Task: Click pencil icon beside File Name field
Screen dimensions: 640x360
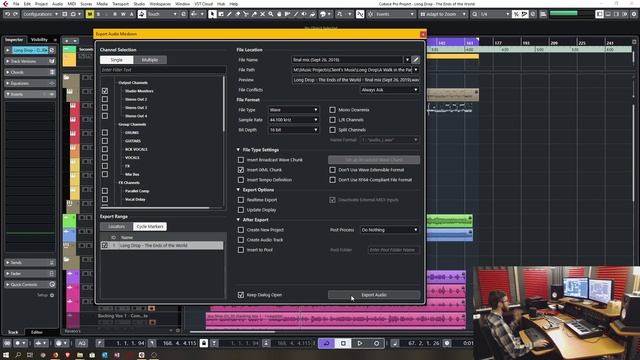Action: 416,60
